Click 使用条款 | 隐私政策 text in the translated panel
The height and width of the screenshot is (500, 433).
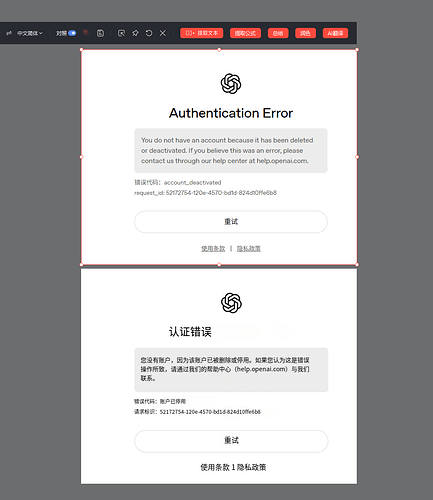point(233,467)
